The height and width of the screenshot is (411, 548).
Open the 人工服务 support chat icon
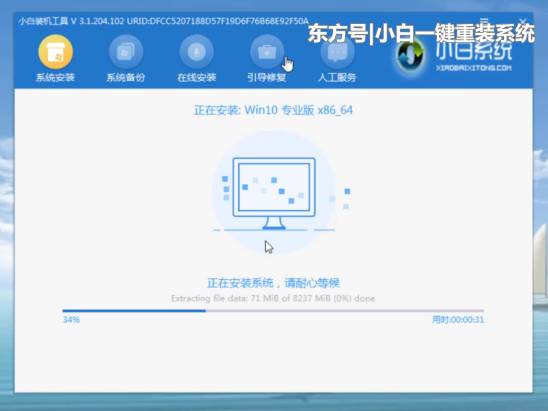click(x=337, y=52)
